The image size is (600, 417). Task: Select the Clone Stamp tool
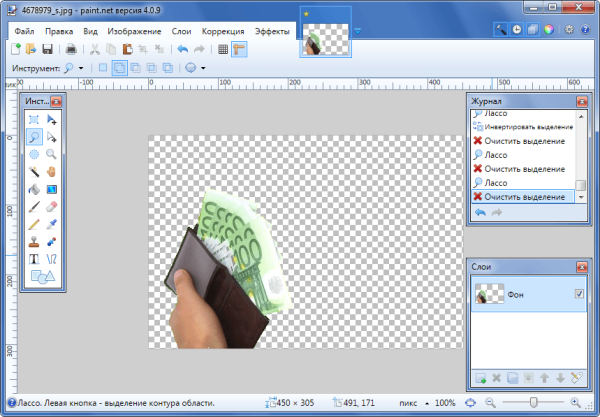tap(34, 241)
